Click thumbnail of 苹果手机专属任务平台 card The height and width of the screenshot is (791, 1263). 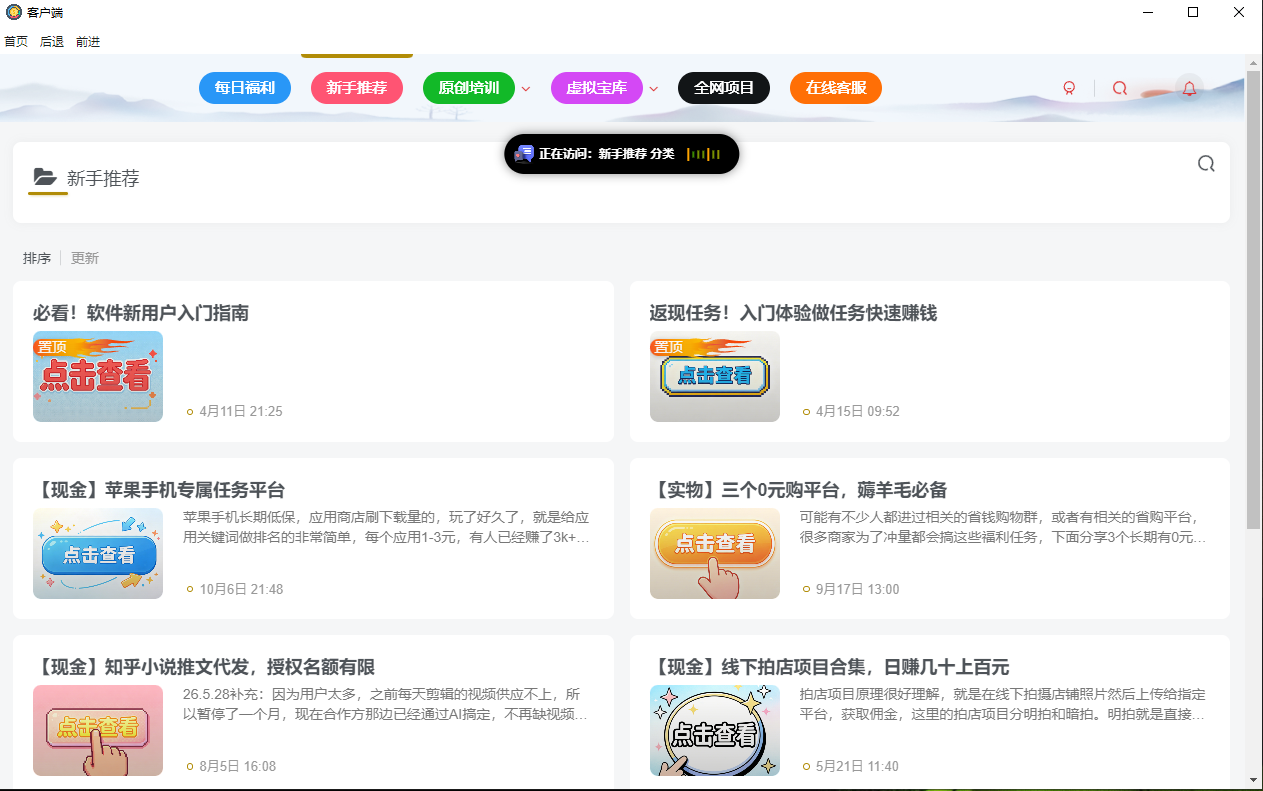pos(98,554)
